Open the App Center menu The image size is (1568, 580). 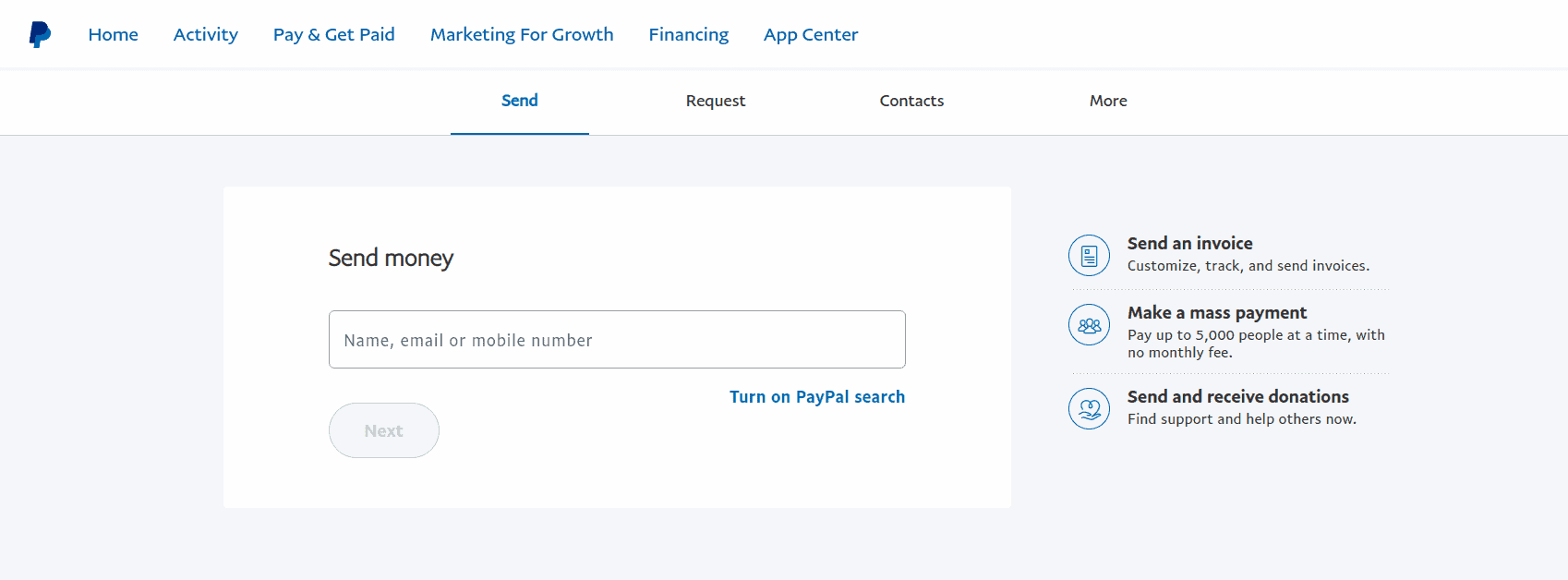(x=811, y=34)
